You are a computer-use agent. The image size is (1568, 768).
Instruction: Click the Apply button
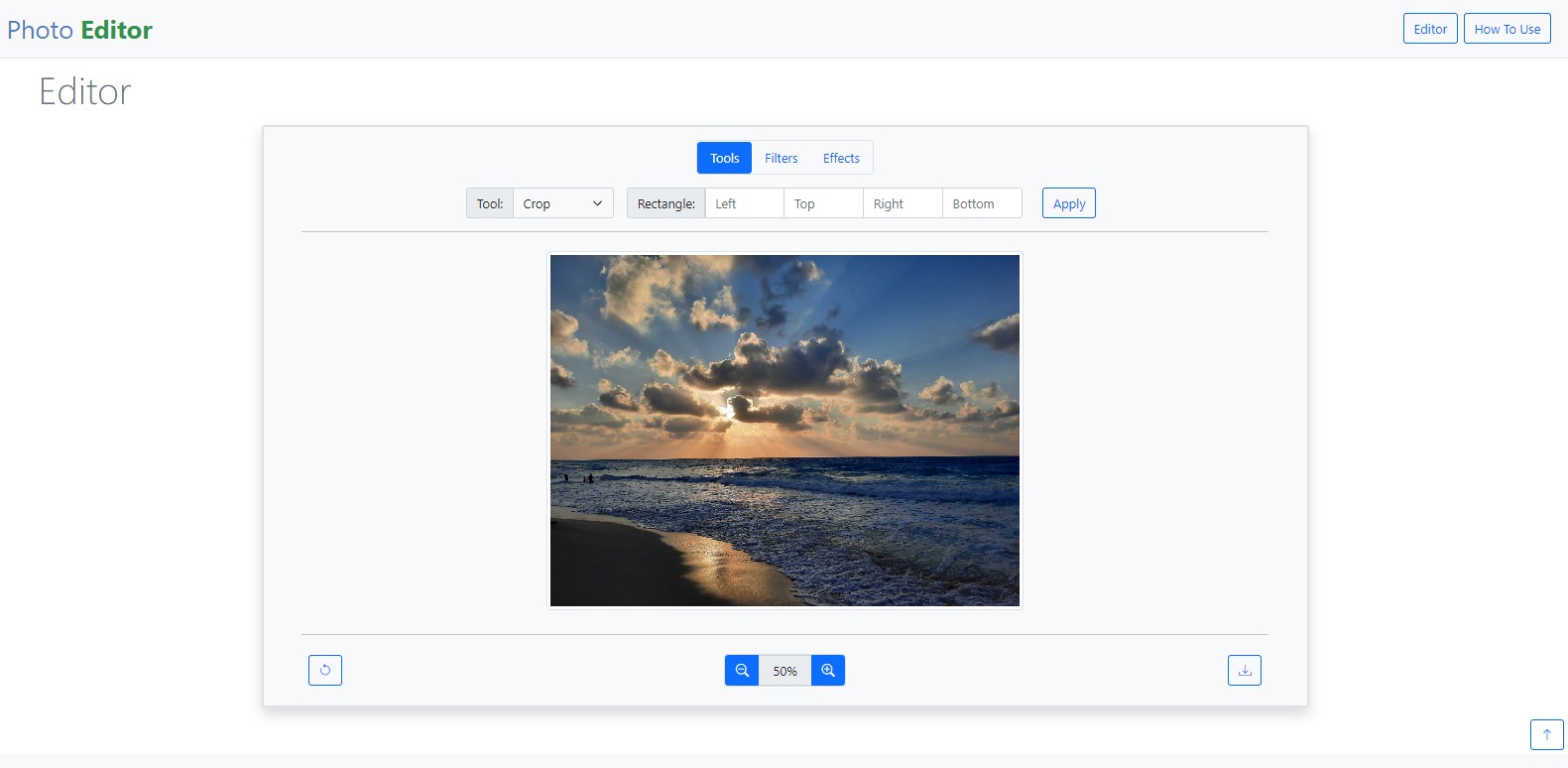coord(1069,203)
